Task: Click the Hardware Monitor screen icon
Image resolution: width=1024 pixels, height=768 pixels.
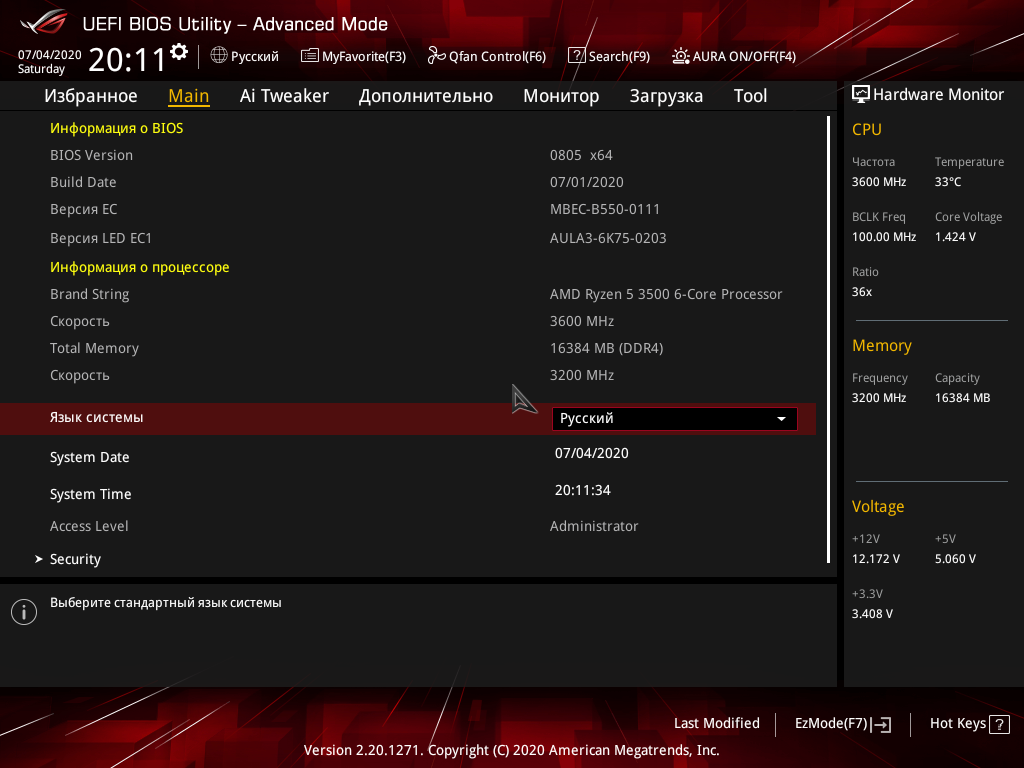Action: [x=861, y=95]
